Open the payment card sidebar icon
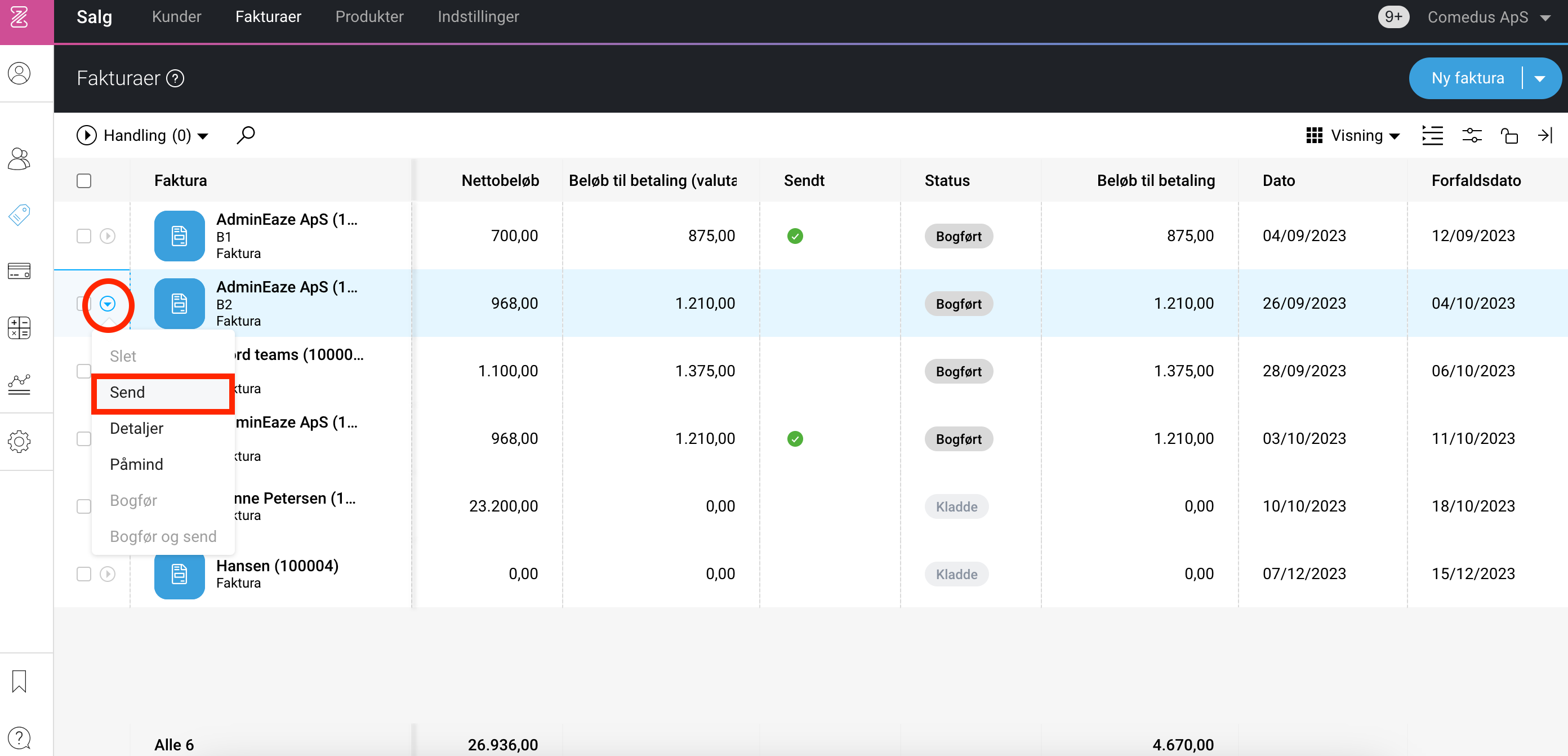1568x756 pixels. 20,271
